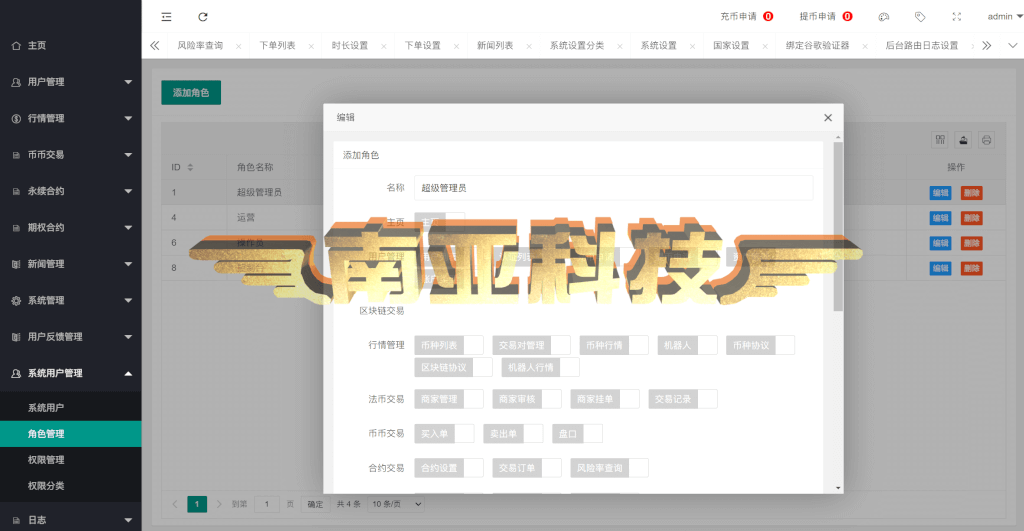Expand the 日志 sidebar menu
This screenshot has height=531, width=1024.
(71, 520)
